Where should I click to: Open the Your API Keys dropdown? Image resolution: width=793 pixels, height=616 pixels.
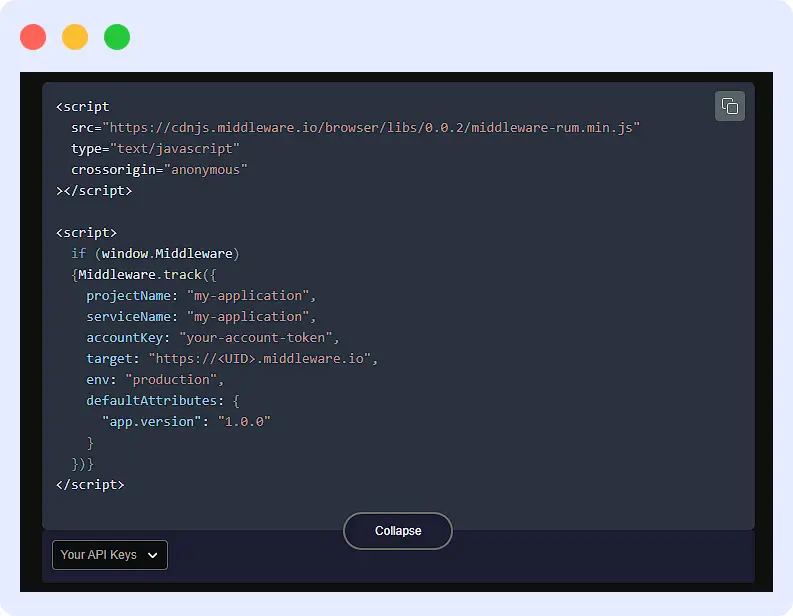110,555
